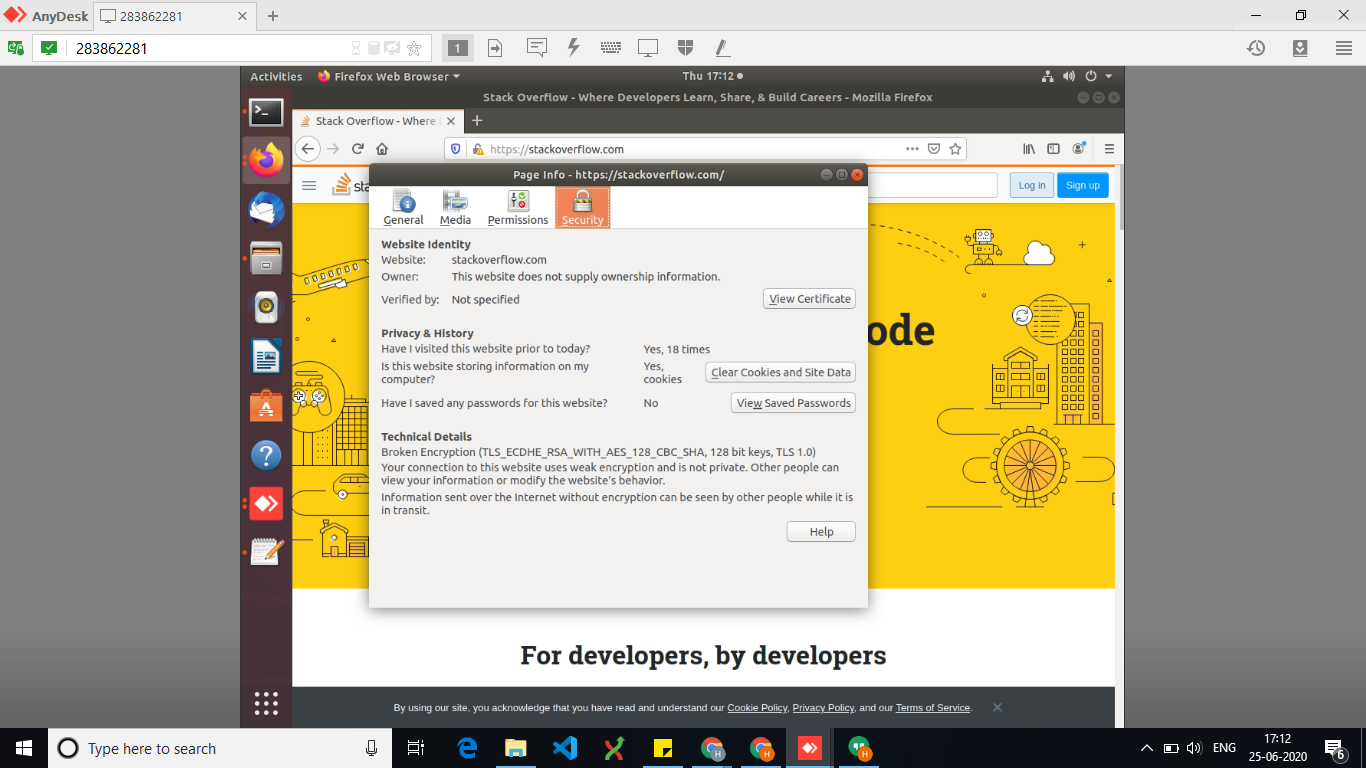
Task: Select the Security tab in Page Info
Action: pyautogui.click(x=582, y=207)
